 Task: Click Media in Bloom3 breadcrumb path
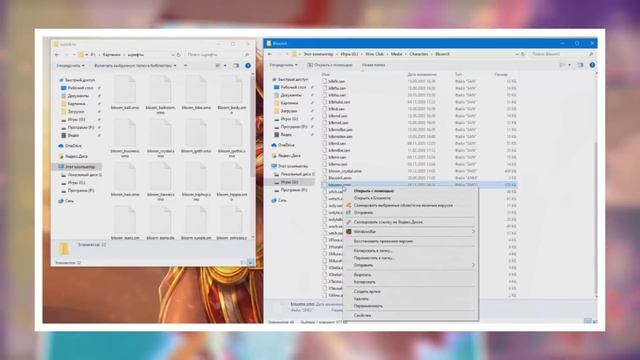pos(396,54)
